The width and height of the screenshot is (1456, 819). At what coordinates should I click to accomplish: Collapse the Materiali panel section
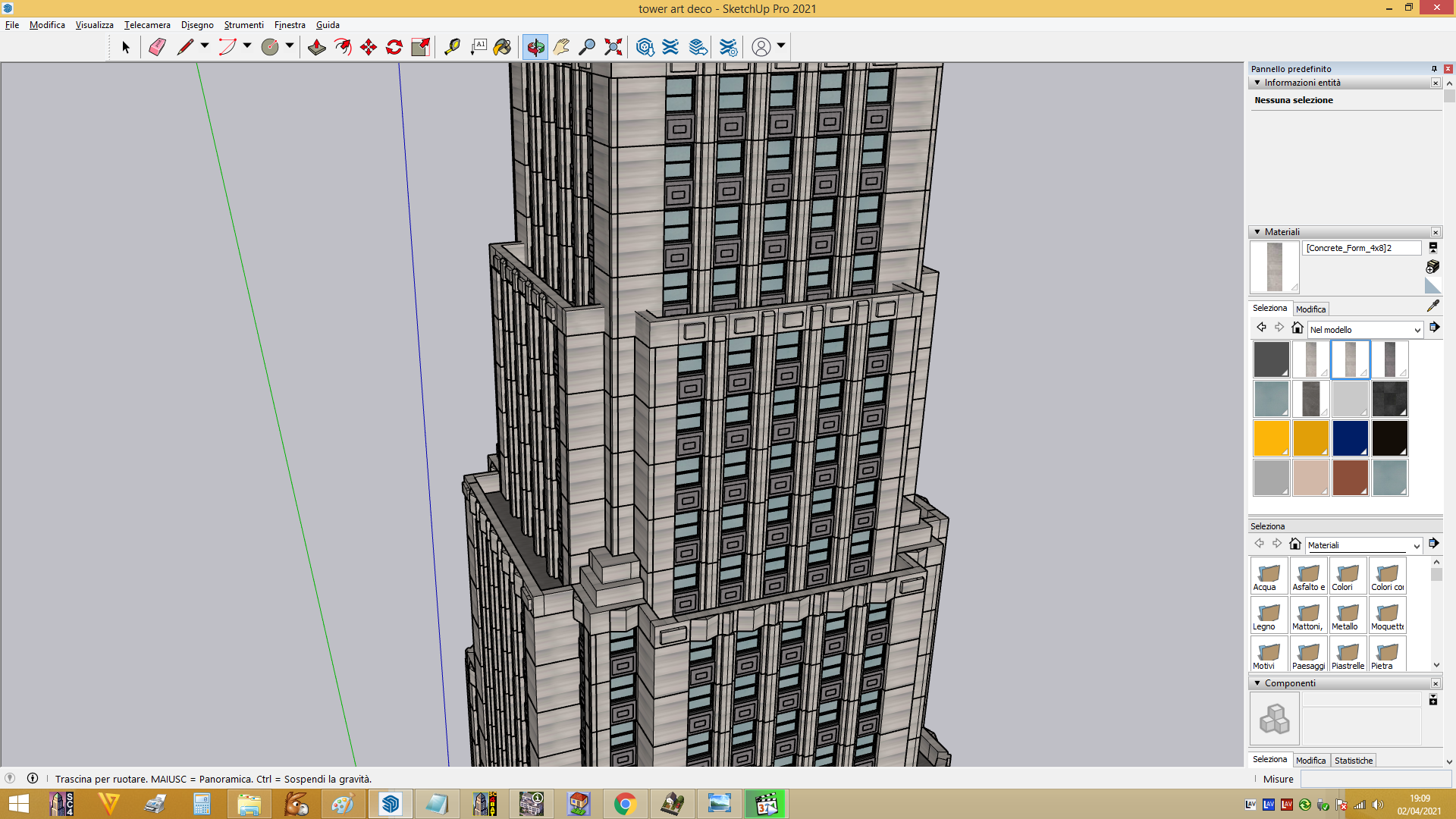point(1257,232)
